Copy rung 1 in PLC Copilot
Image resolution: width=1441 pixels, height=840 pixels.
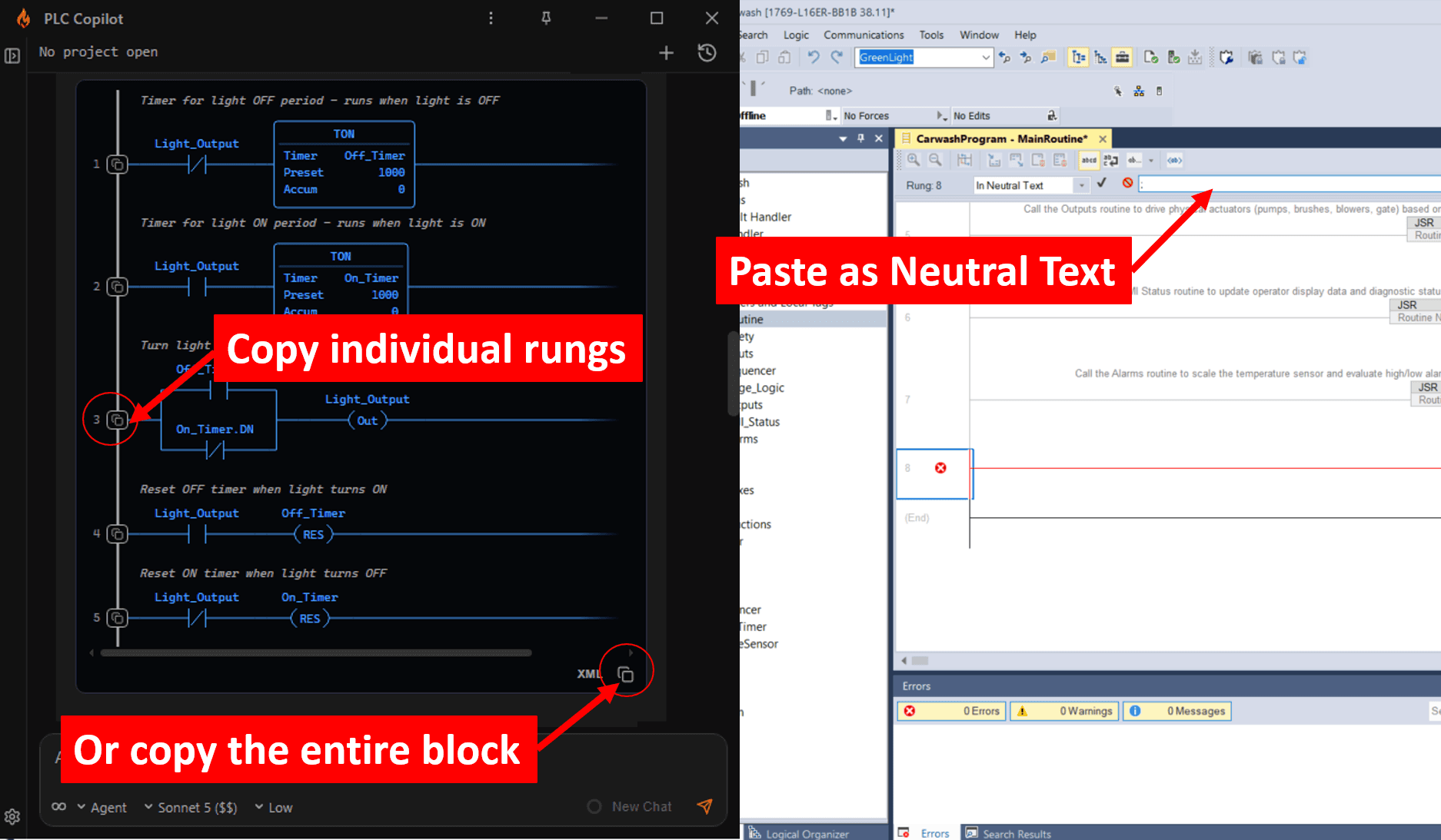pyautogui.click(x=117, y=164)
